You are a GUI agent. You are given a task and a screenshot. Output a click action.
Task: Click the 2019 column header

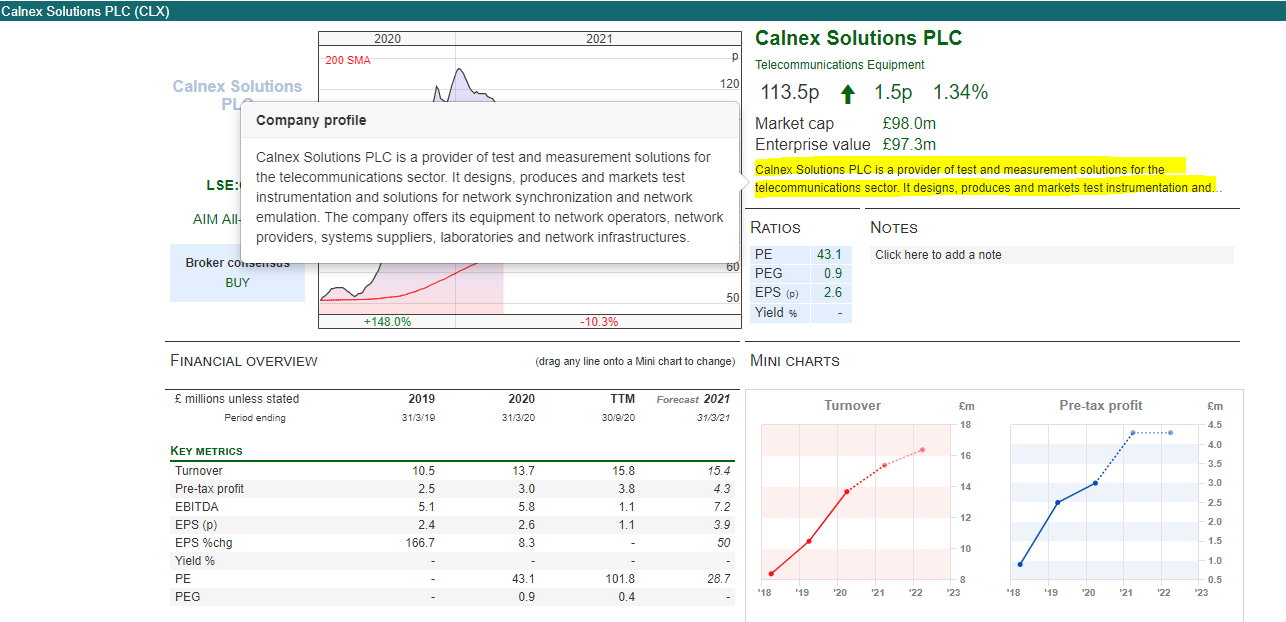[x=421, y=399]
